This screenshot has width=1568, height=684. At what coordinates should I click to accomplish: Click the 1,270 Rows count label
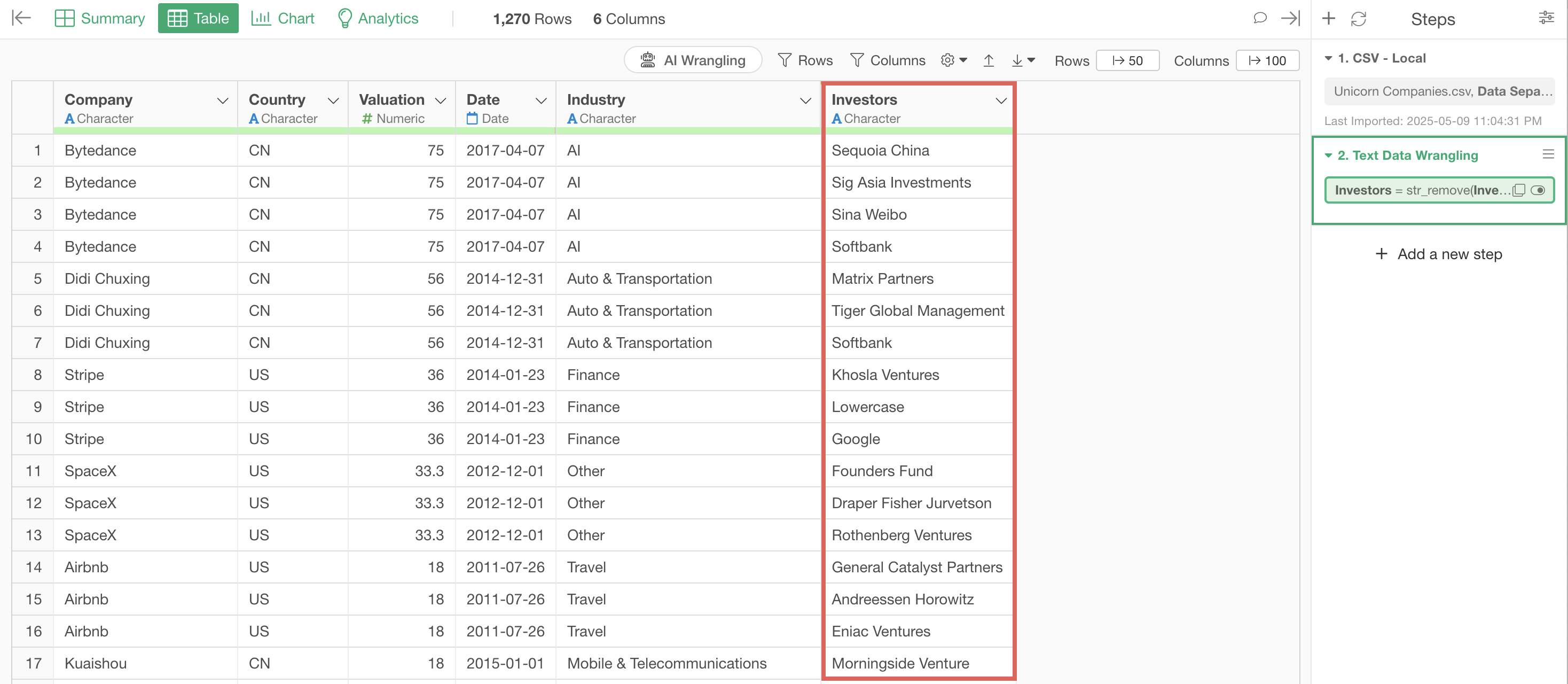point(532,19)
